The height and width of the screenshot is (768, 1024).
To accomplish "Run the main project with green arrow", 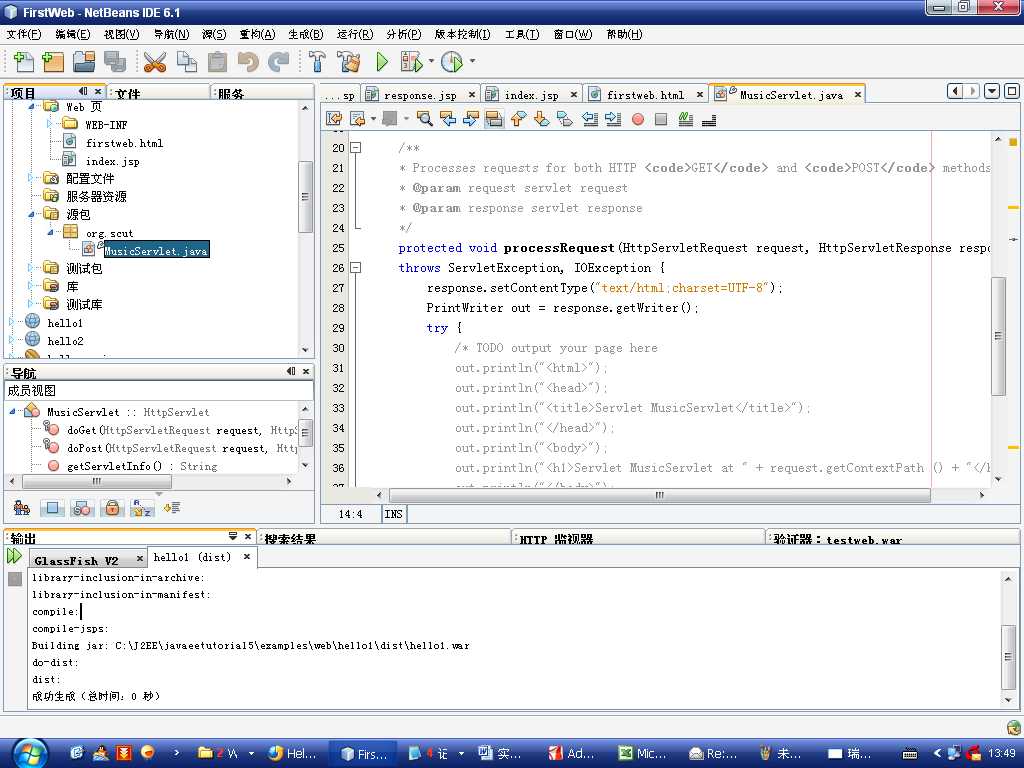I will click(x=382, y=62).
